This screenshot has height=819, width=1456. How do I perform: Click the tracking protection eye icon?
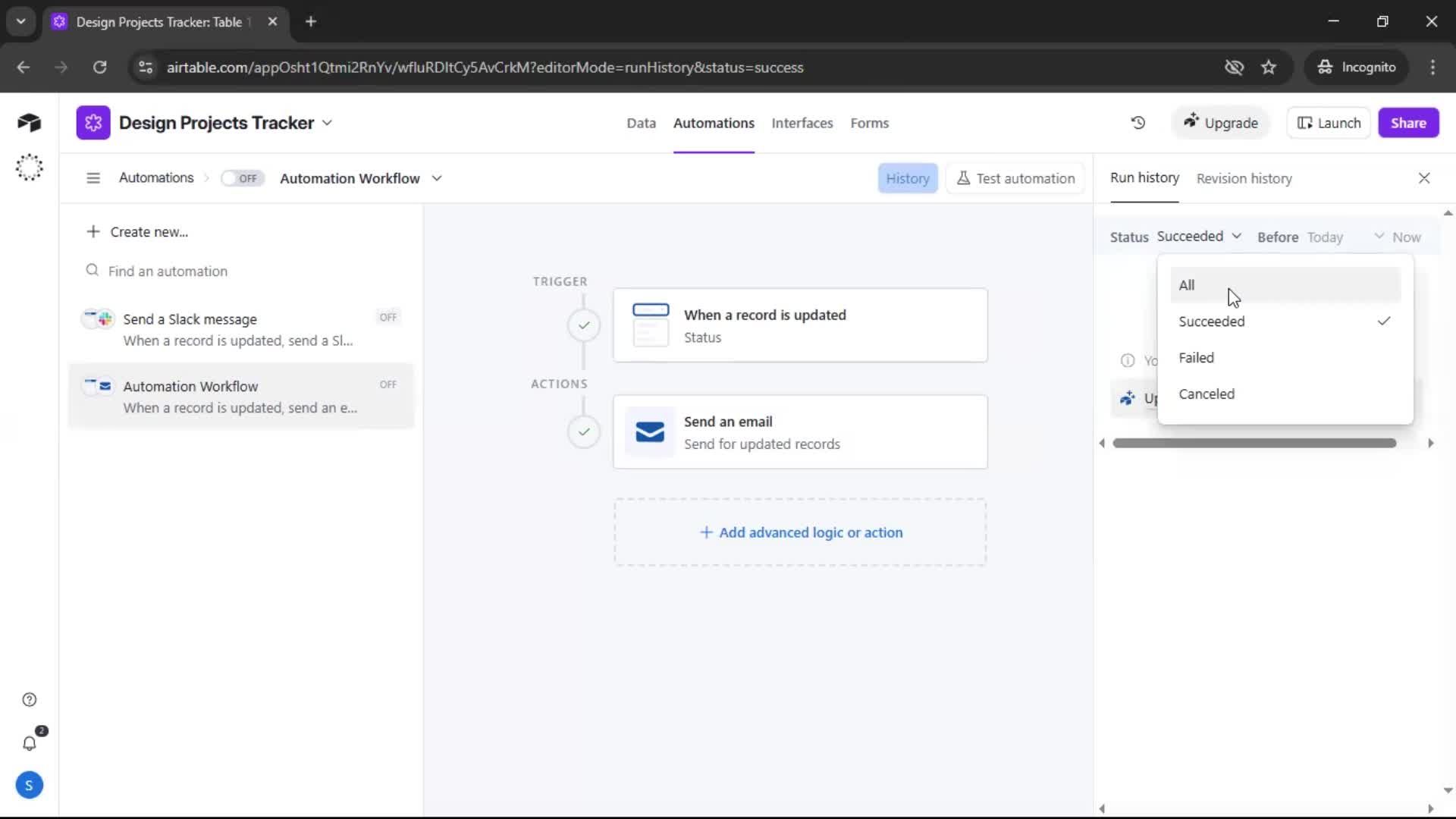1234,67
